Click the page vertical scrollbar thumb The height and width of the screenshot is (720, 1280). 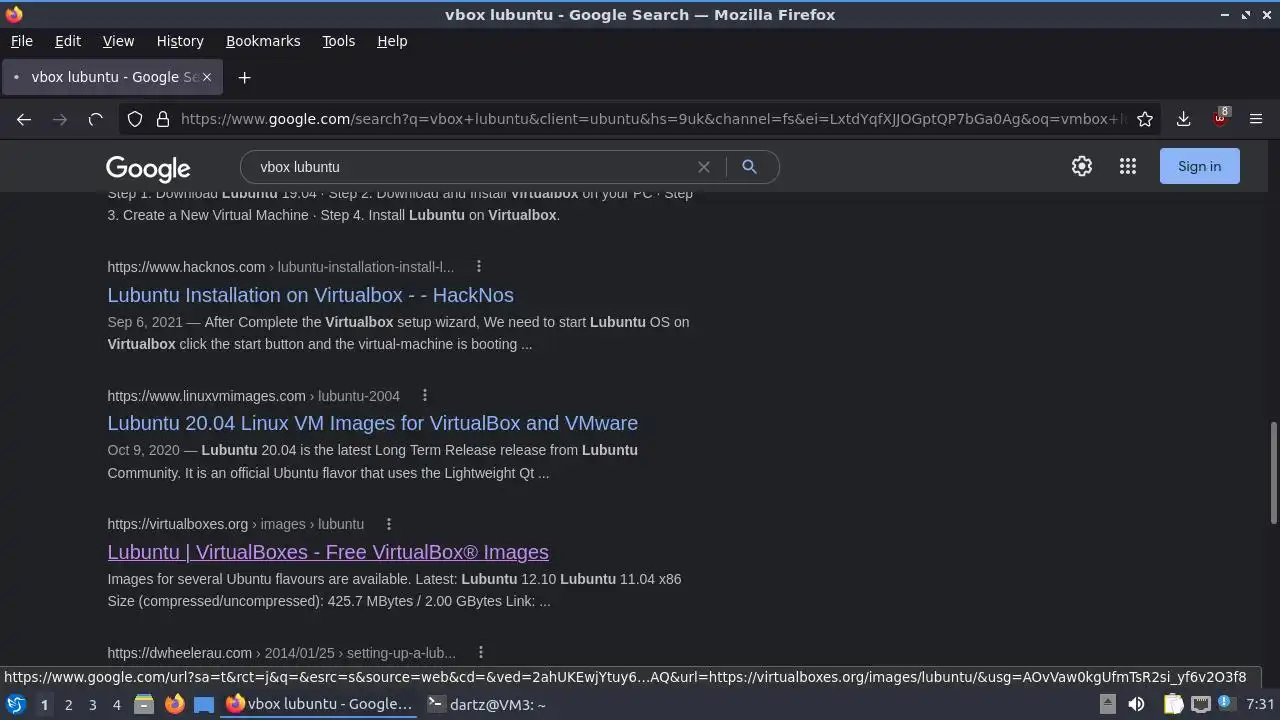click(x=1273, y=473)
